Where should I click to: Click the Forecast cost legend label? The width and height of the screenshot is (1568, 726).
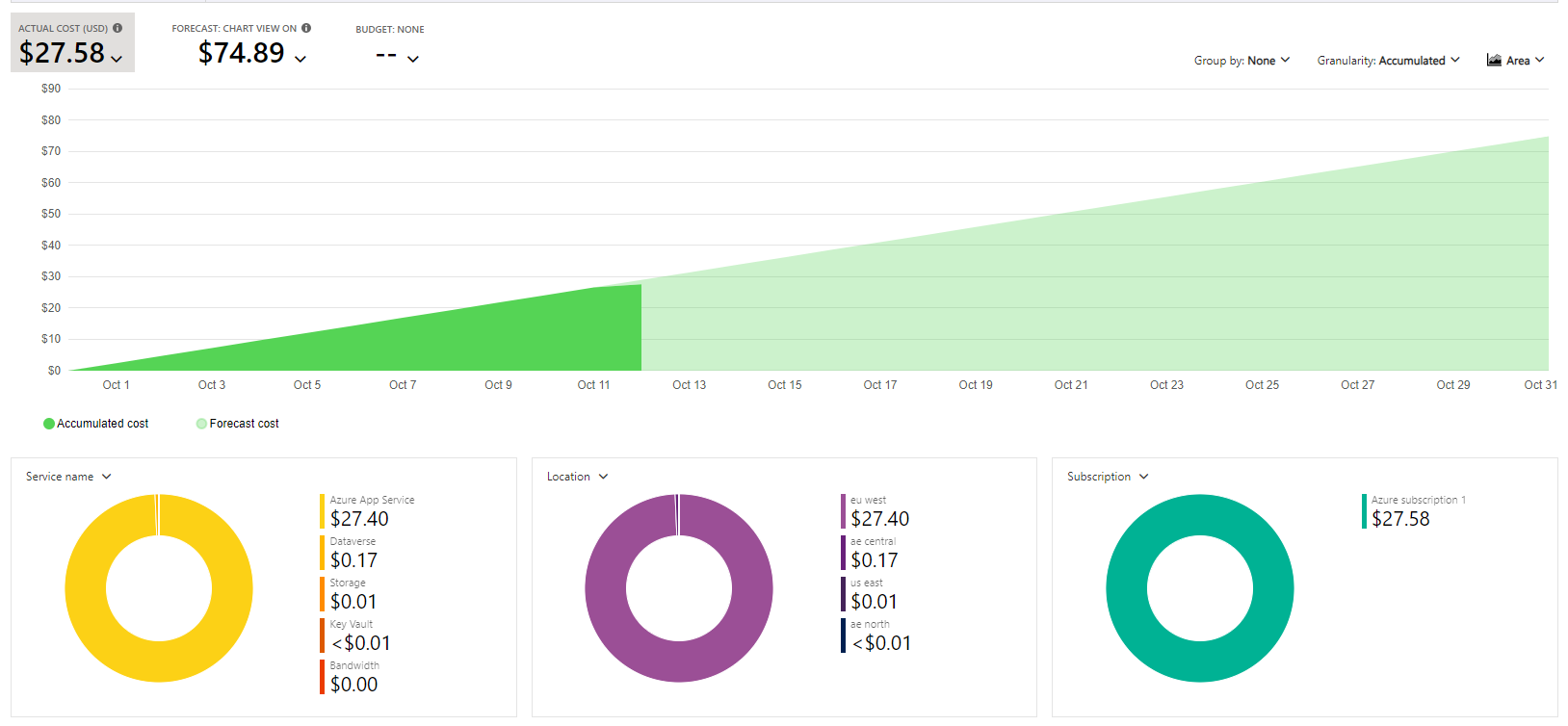[x=244, y=424]
